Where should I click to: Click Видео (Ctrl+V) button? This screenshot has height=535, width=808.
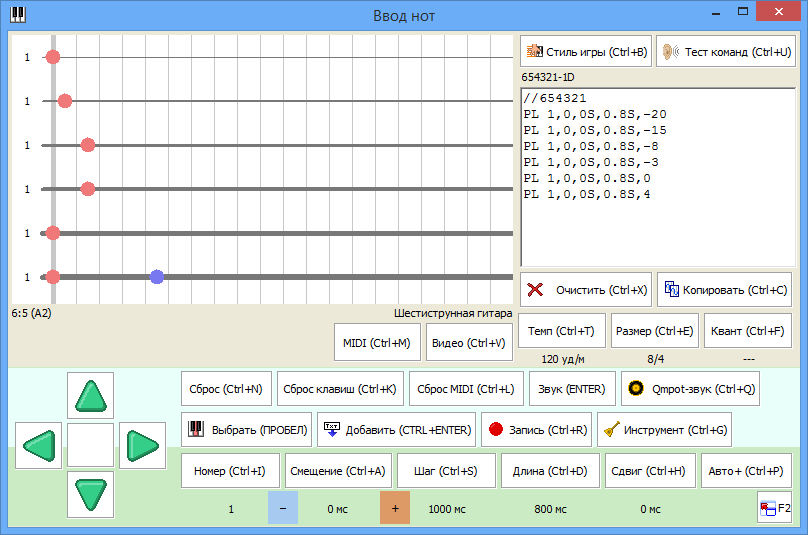pos(469,342)
